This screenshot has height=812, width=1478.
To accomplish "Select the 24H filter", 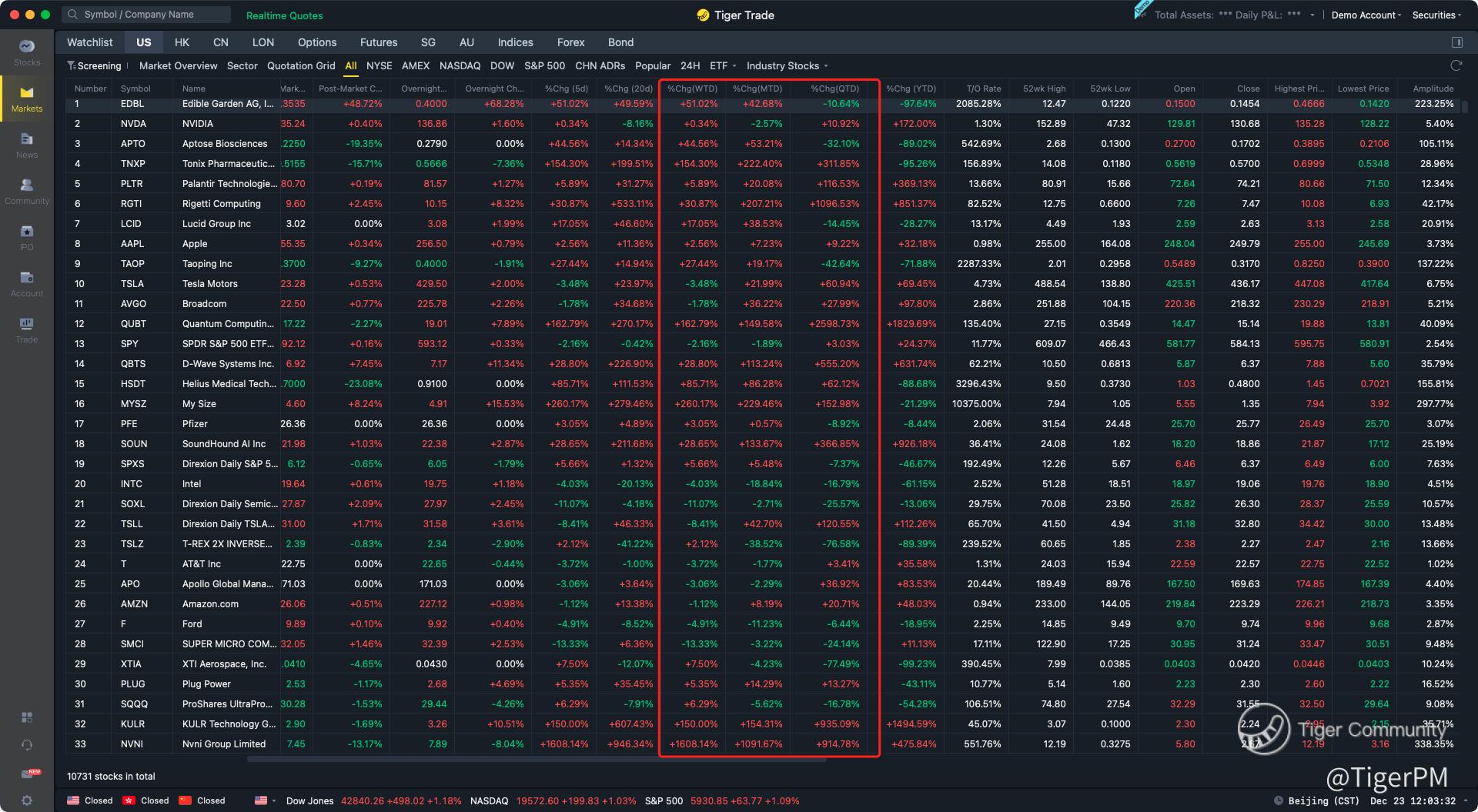I will click(x=690, y=65).
